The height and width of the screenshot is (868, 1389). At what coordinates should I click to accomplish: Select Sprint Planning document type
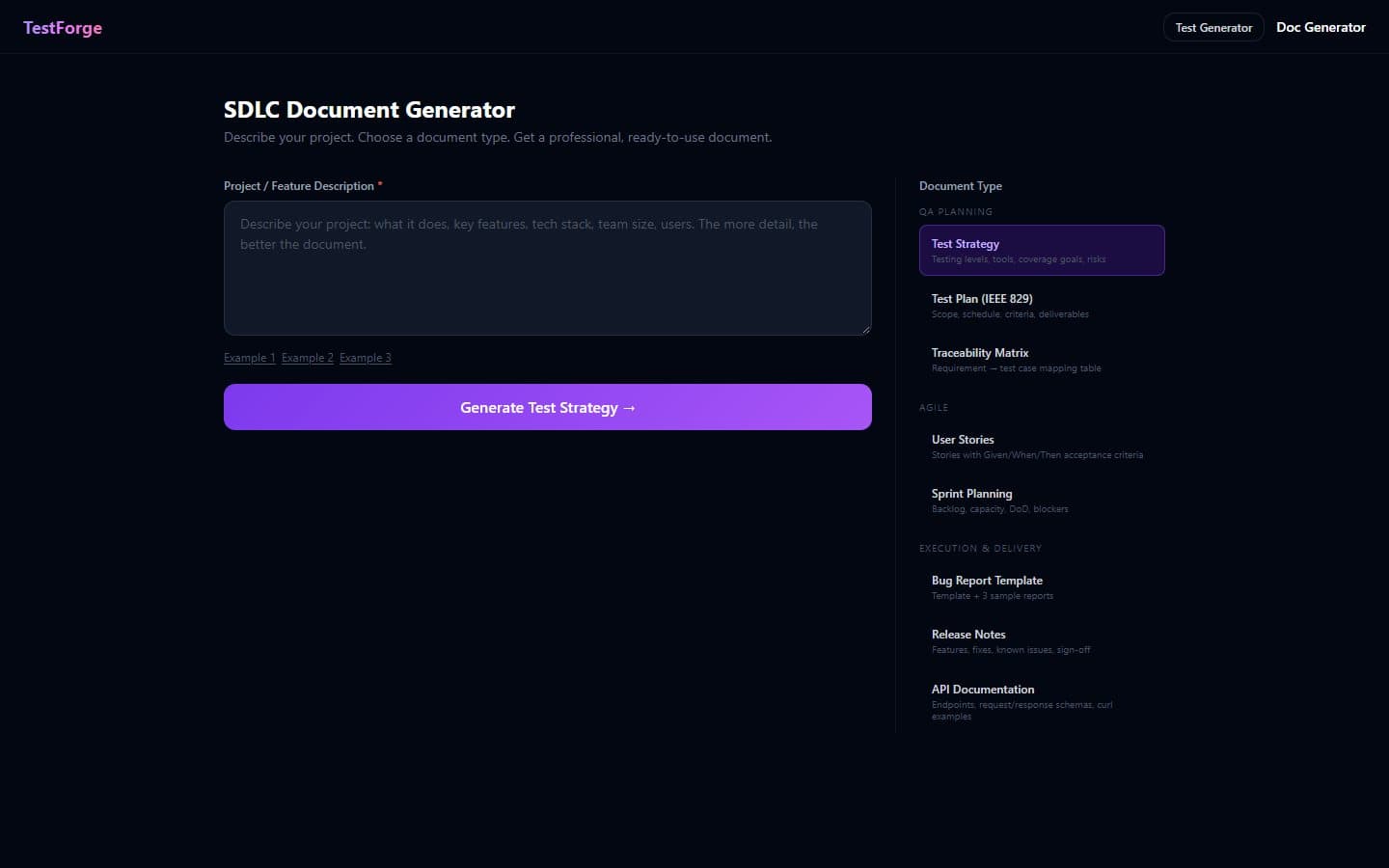(1042, 501)
